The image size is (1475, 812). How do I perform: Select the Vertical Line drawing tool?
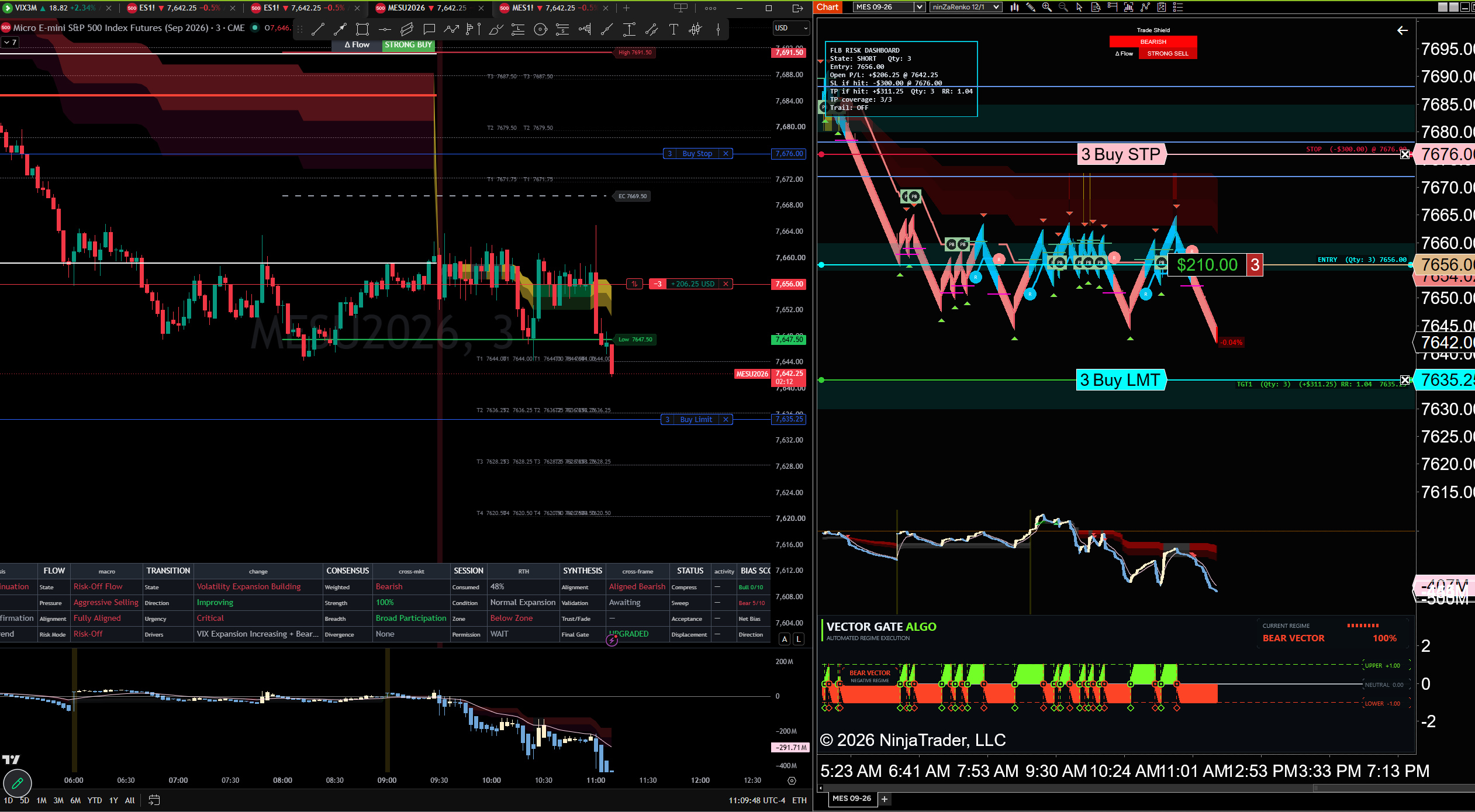tap(718, 29)
